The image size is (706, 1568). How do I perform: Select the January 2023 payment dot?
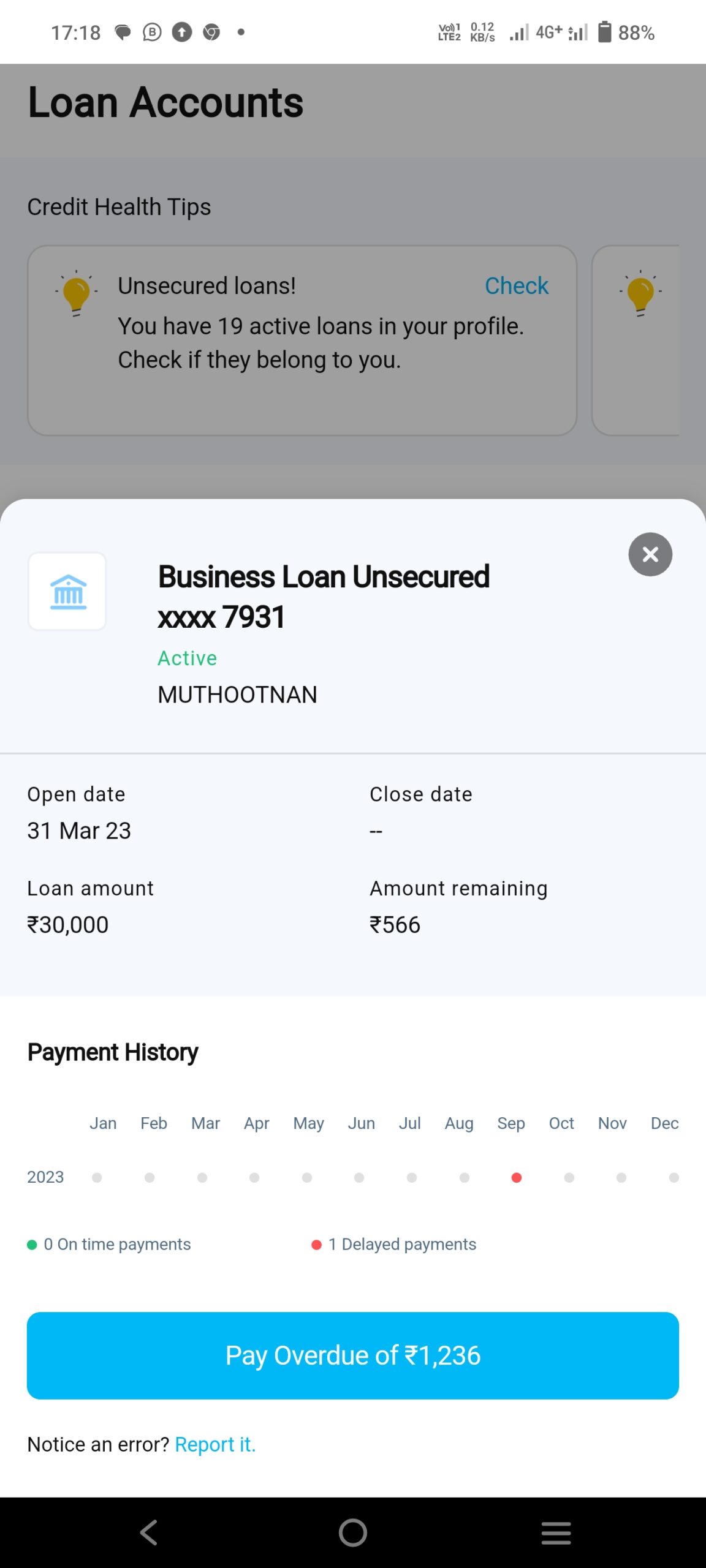click(x=97, y=1177)
